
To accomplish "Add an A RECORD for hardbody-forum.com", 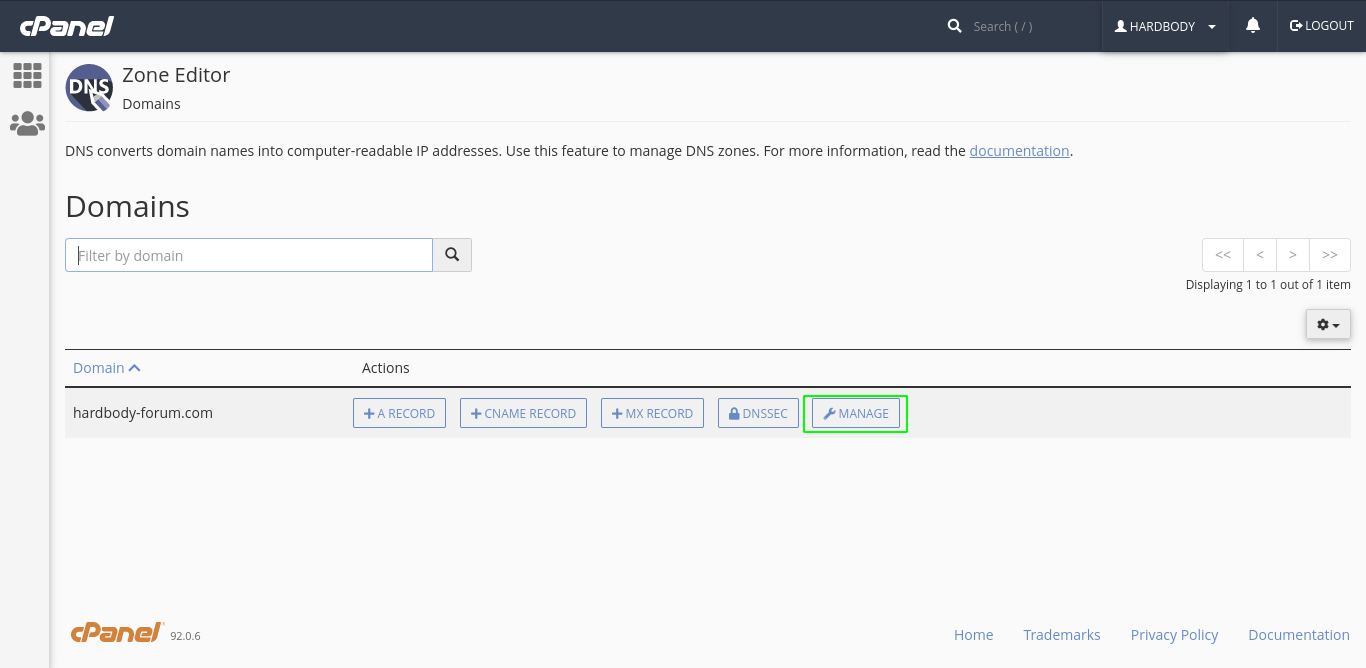I will 399,413.
